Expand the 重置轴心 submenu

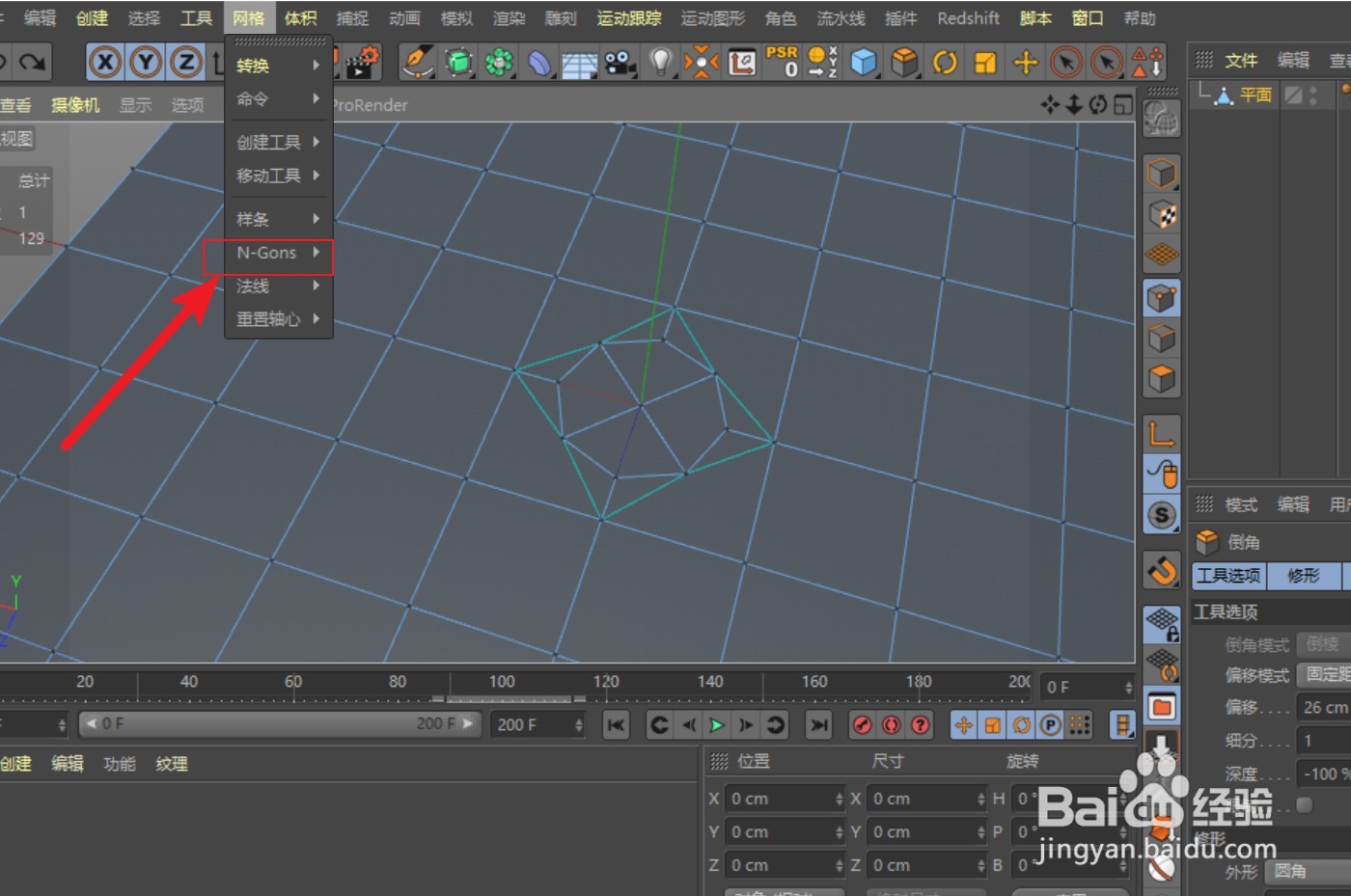tap(278, 318)
